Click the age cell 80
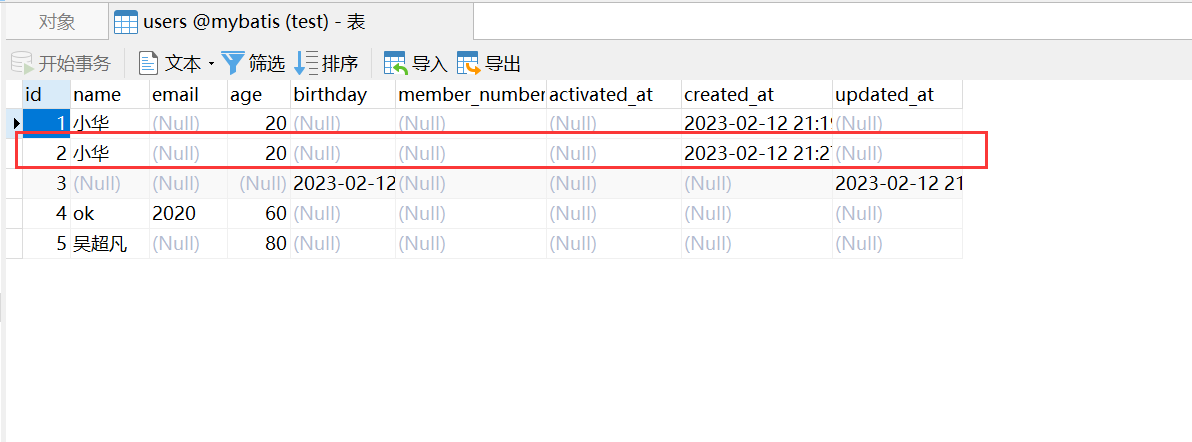Screen dimensions: 1192x442 point(258,243)
